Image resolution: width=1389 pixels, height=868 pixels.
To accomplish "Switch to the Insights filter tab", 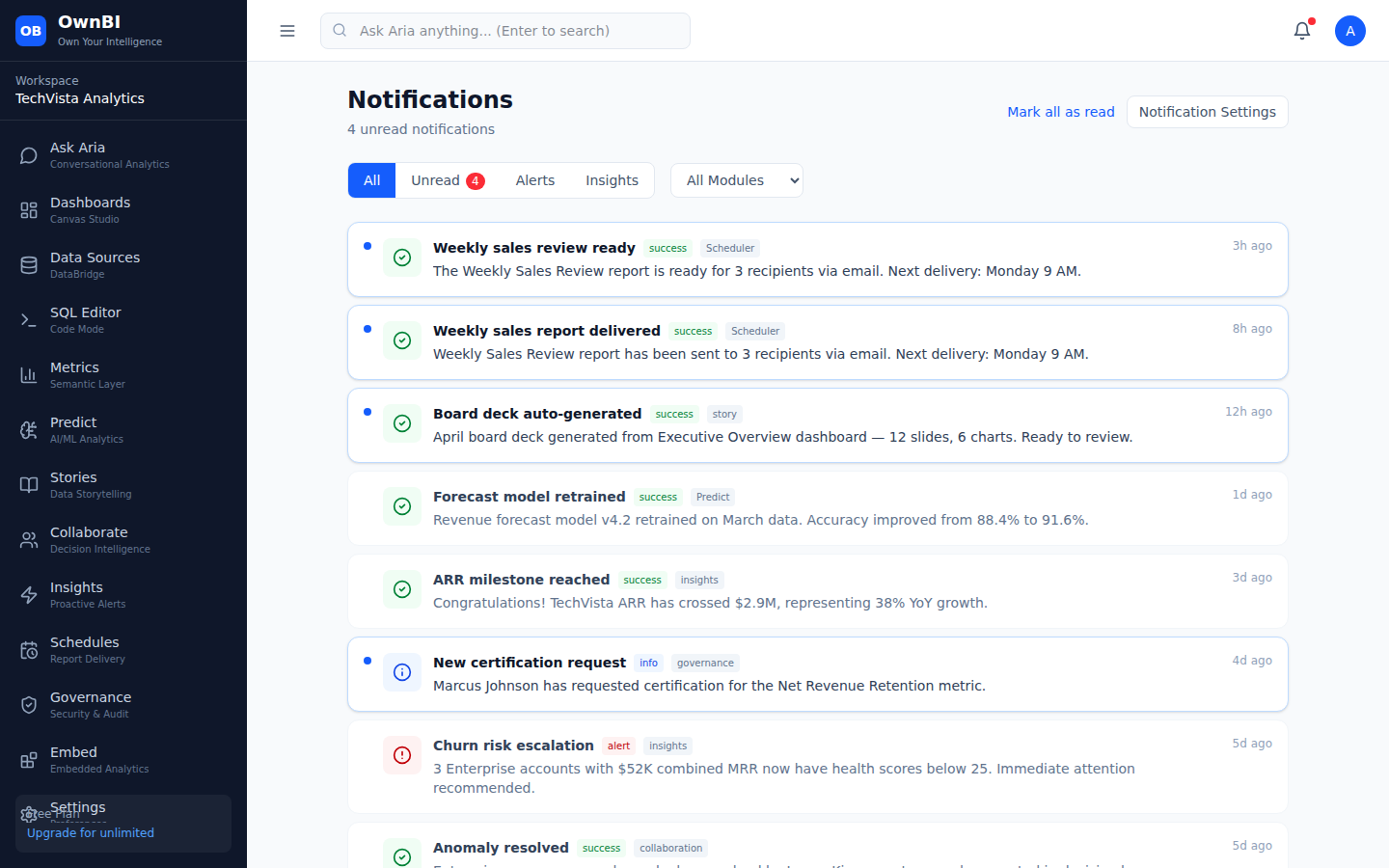I will [612, 180].
